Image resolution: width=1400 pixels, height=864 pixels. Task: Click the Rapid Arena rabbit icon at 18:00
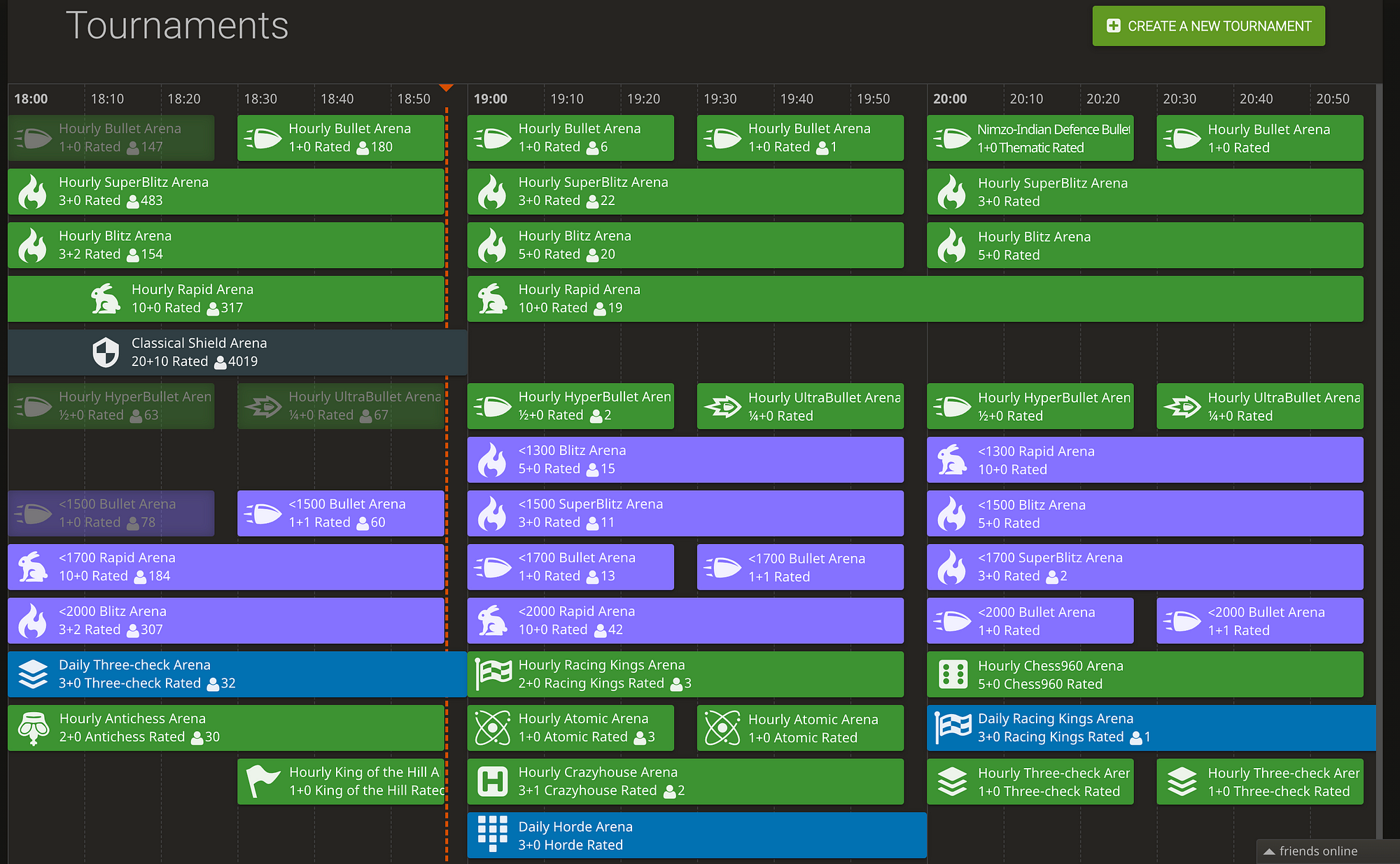[x=109, y=298]
